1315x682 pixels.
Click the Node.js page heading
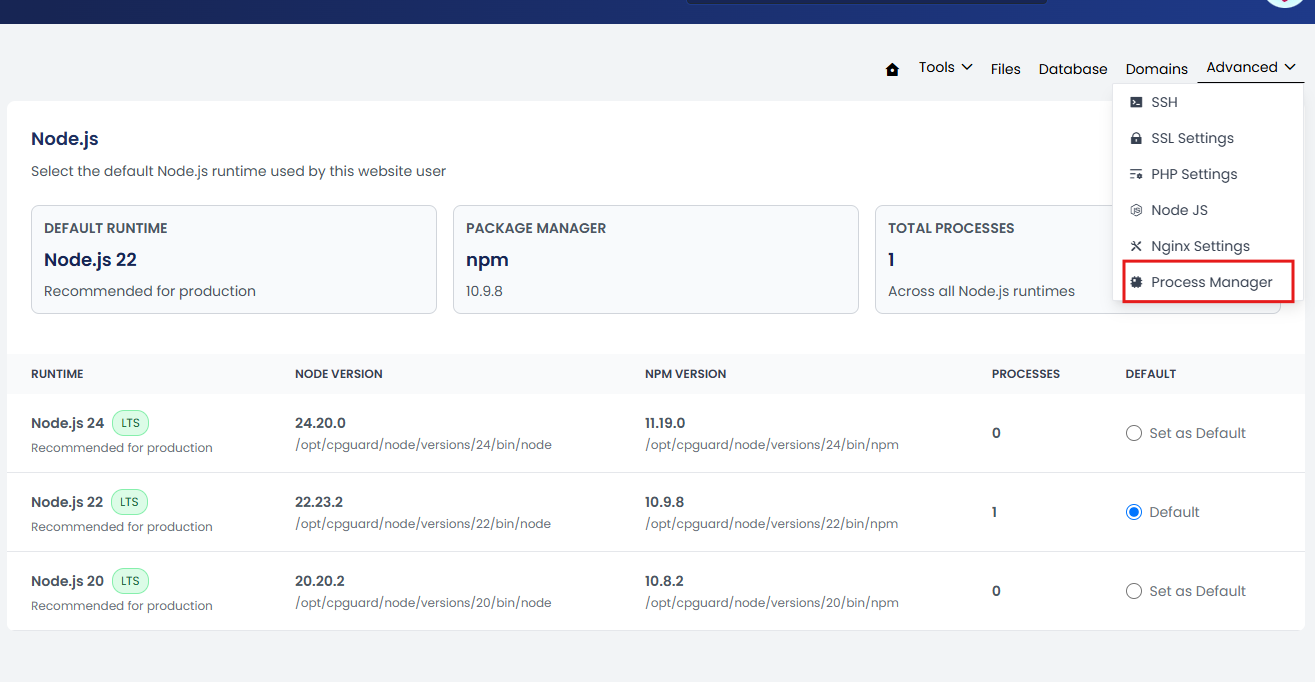click(65, 139)
